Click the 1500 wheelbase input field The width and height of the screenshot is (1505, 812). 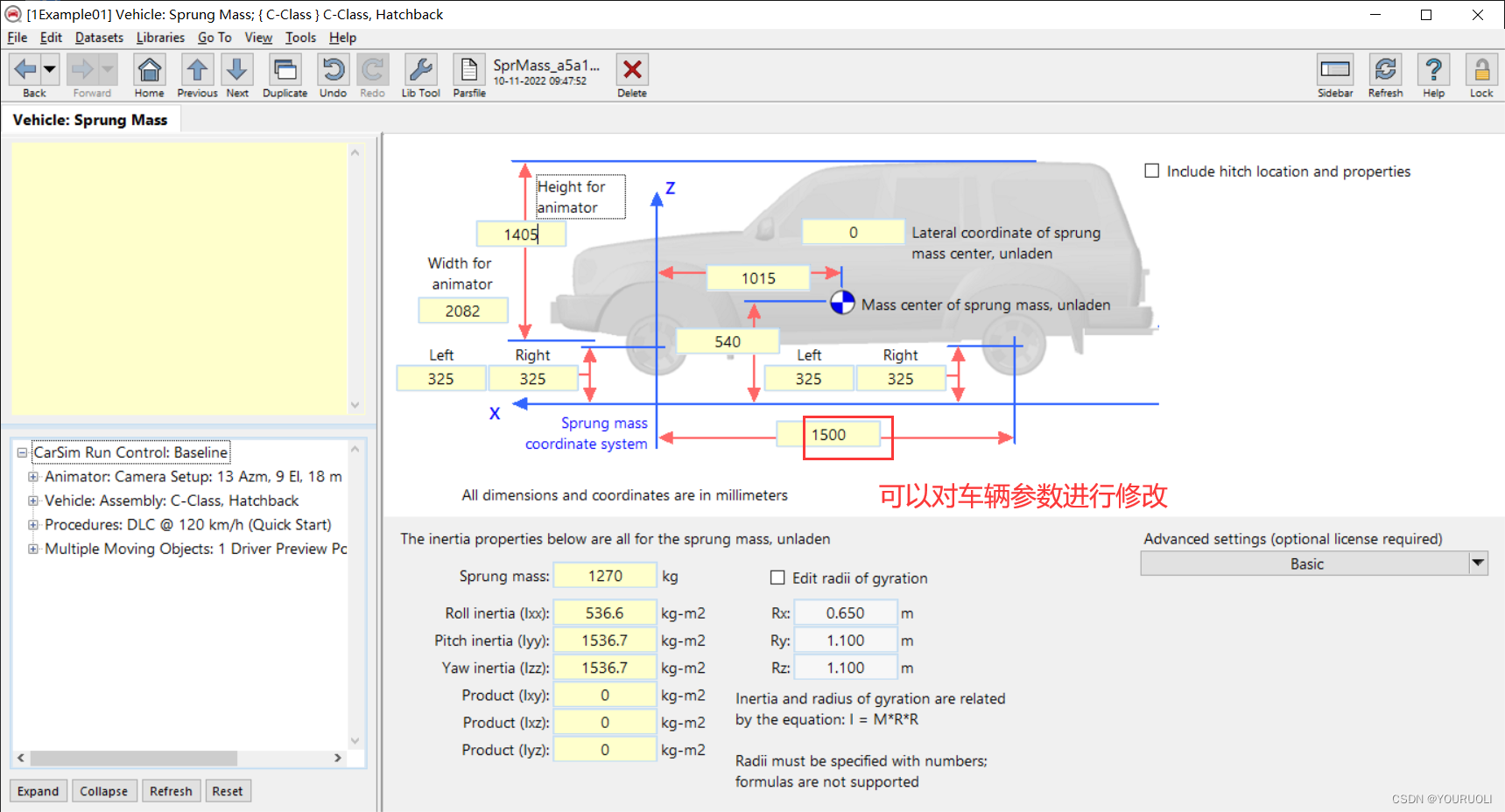[x=840, y=434]
